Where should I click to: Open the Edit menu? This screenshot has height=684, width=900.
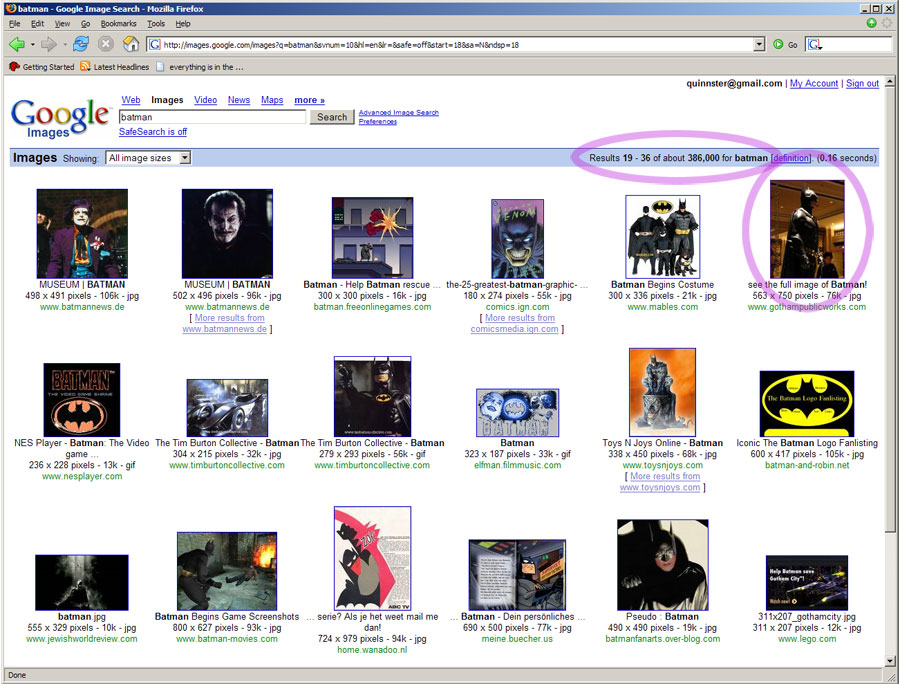click(37, 24)
